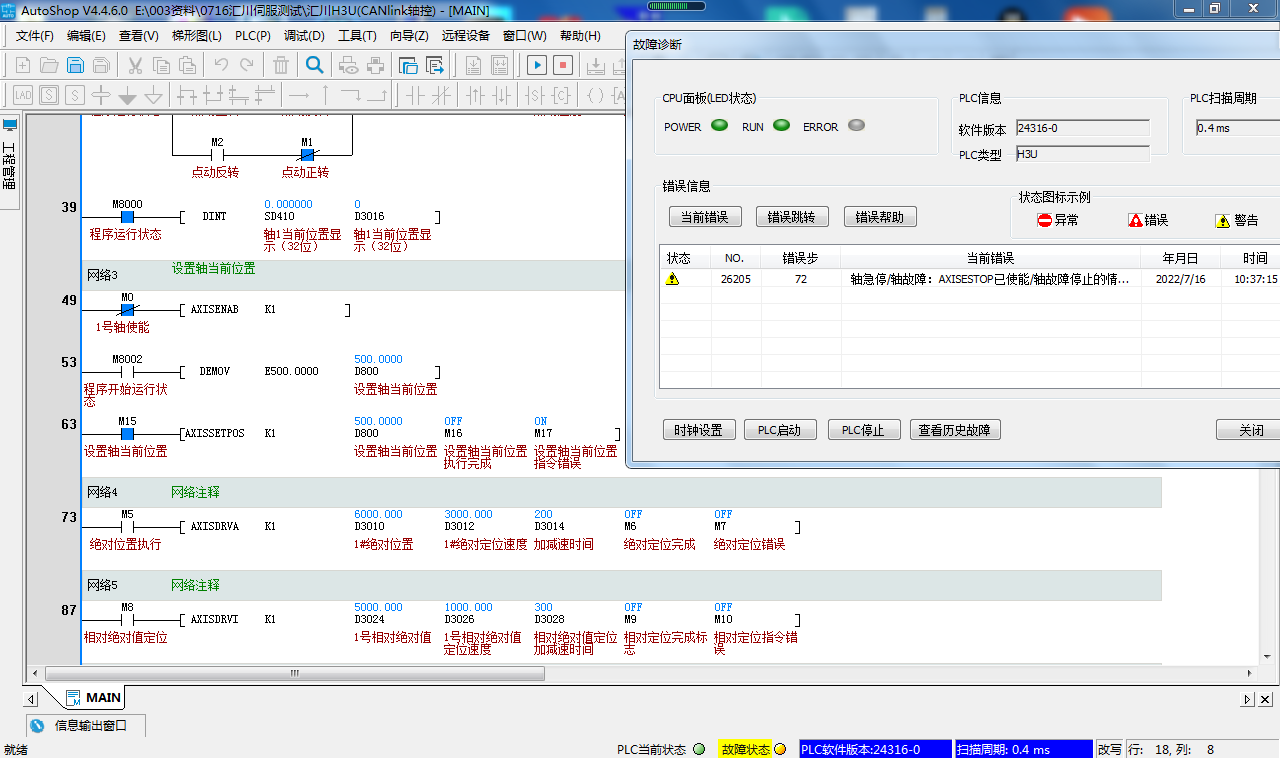Select the MAIN program tab
Viewport: 1280px width, 758px height.
point(94,698)
